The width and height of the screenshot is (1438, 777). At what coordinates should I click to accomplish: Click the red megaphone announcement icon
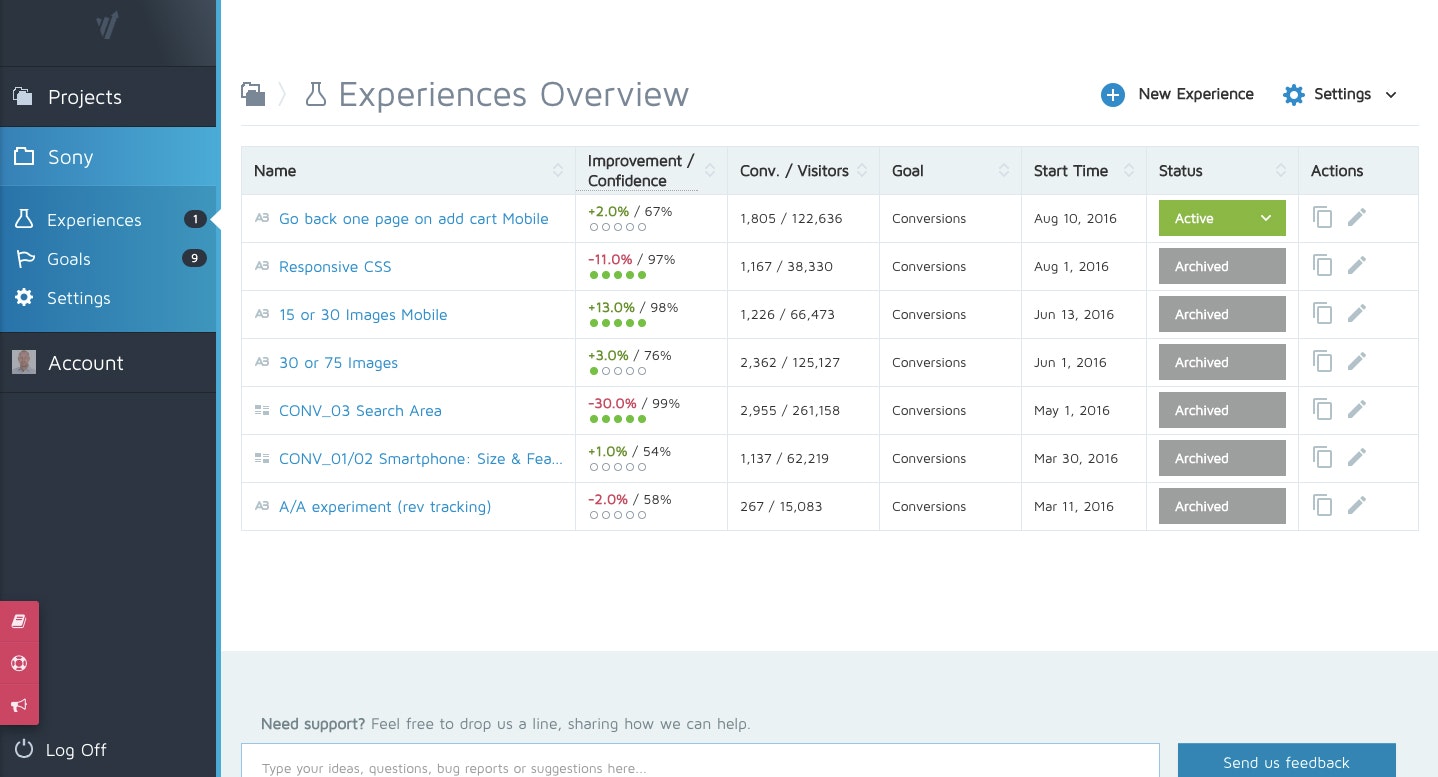point(19,706)
